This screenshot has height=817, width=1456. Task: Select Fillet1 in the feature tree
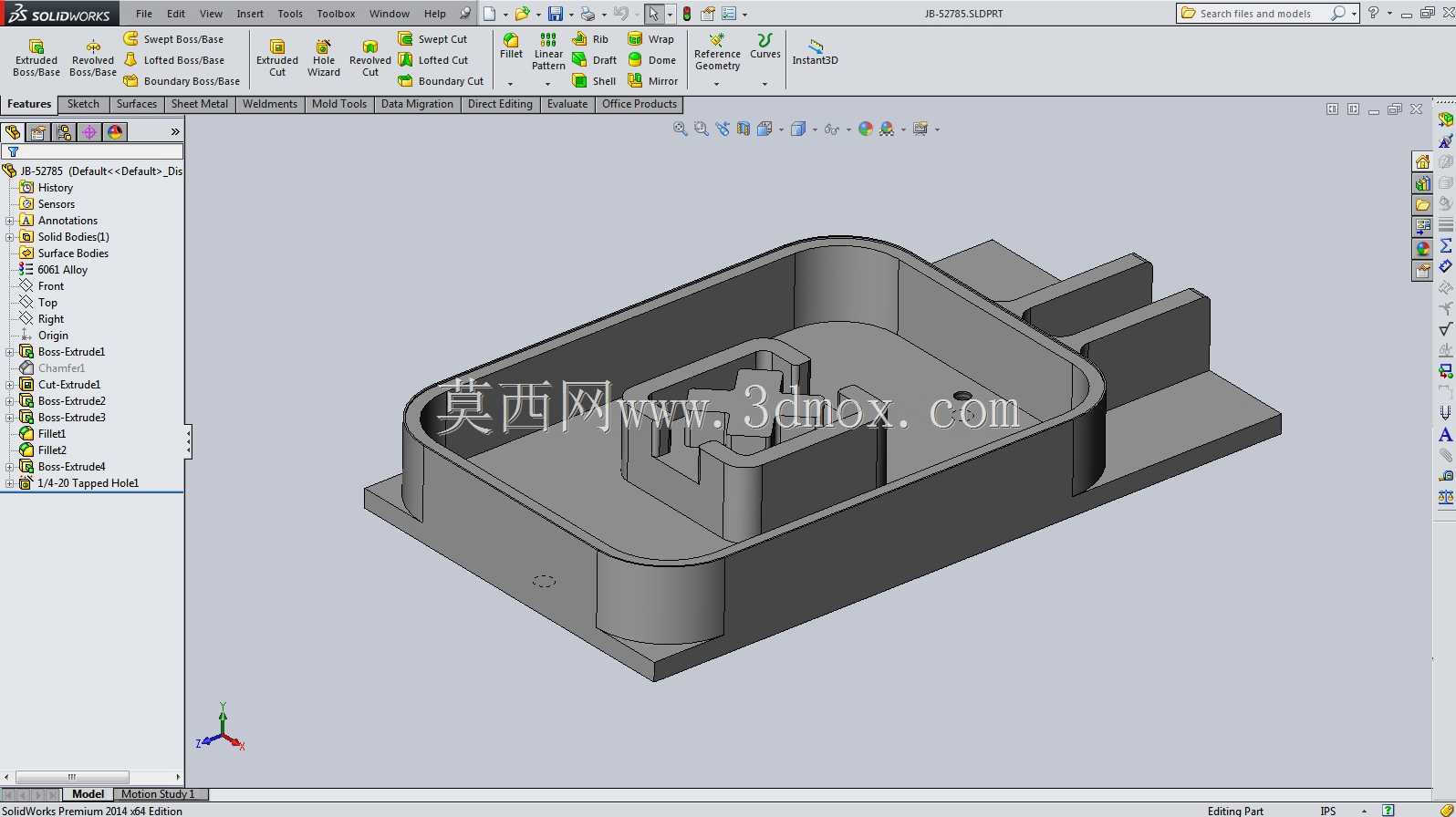[52, 434]
